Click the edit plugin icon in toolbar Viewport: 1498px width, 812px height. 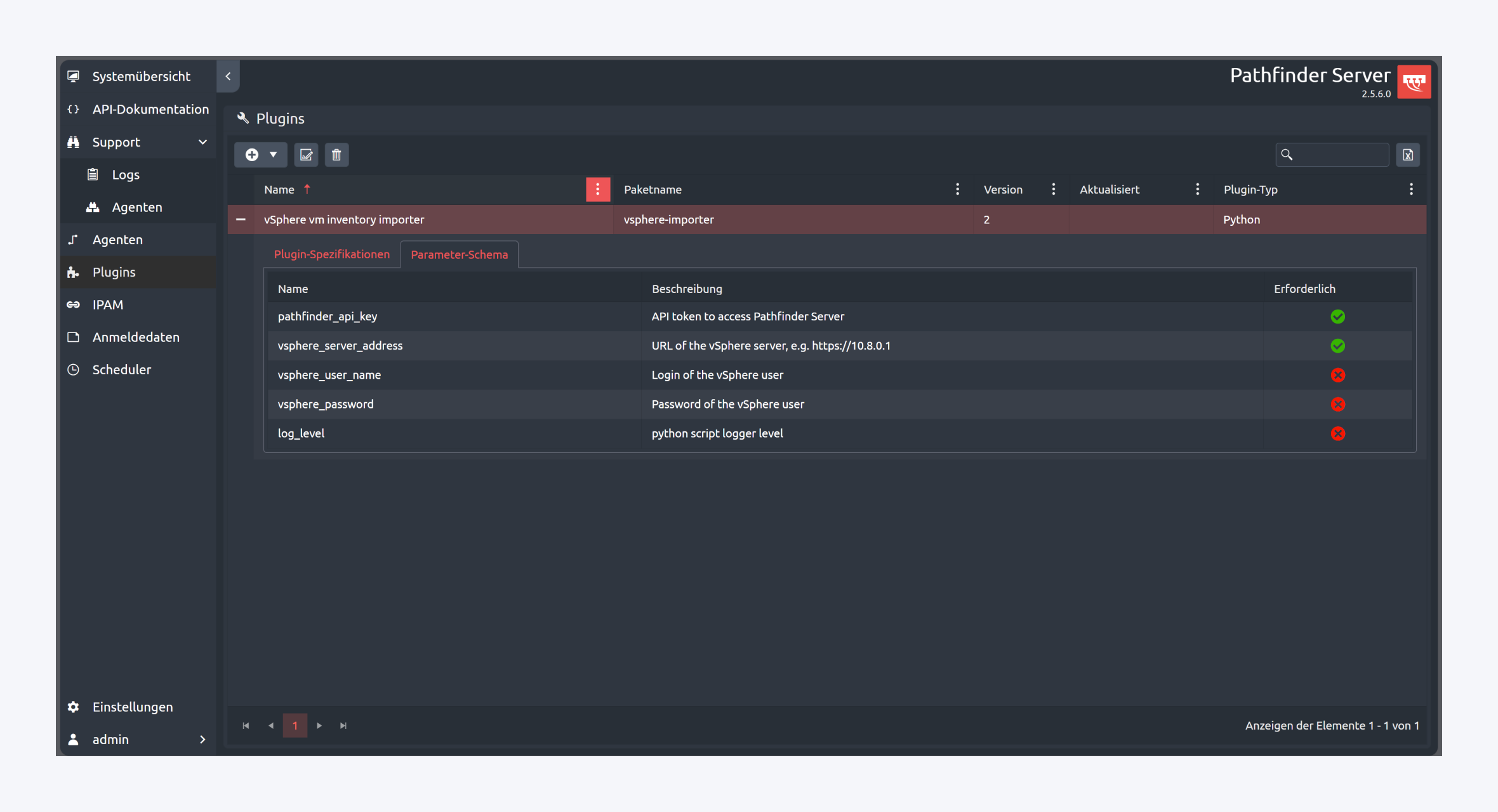point(306,155)
